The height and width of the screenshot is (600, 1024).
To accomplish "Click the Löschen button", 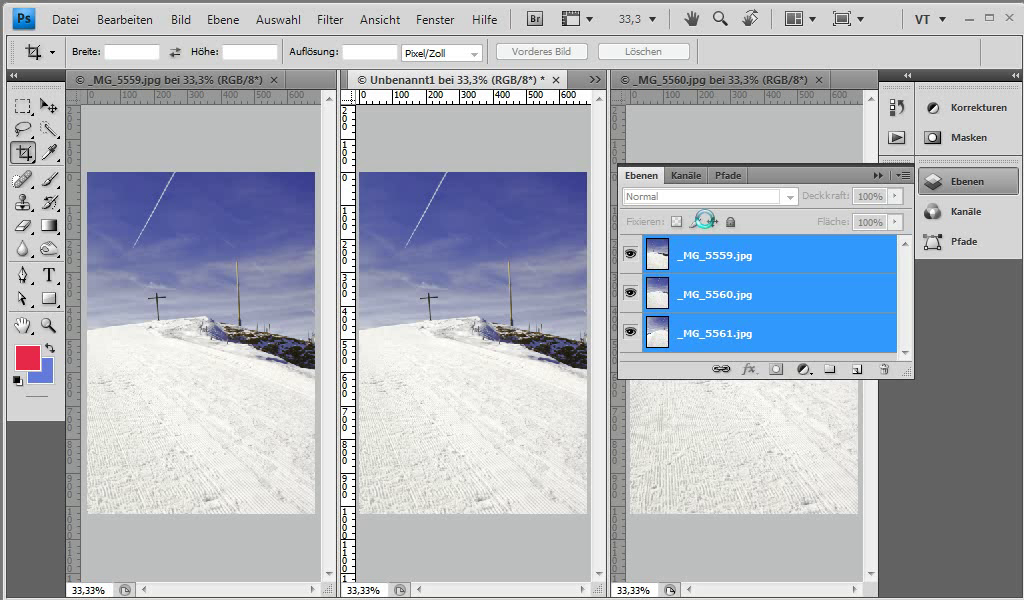I will [x=643, y=51].
